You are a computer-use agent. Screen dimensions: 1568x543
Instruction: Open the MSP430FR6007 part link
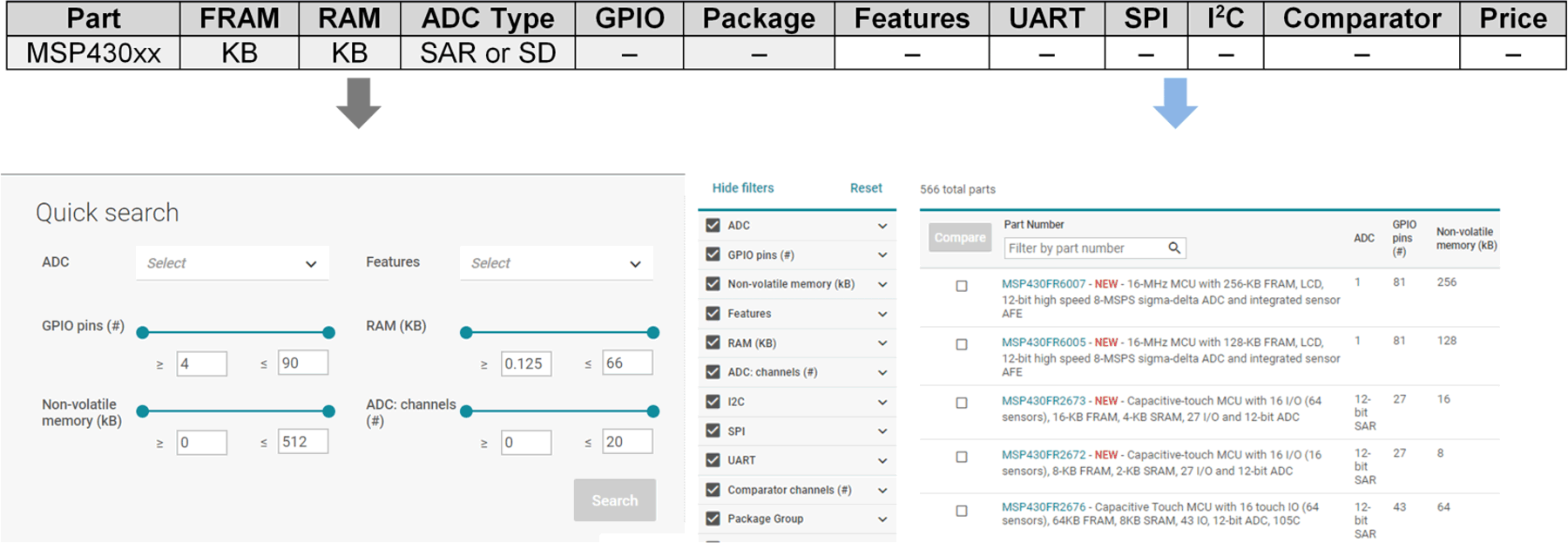coord(1044,284)
